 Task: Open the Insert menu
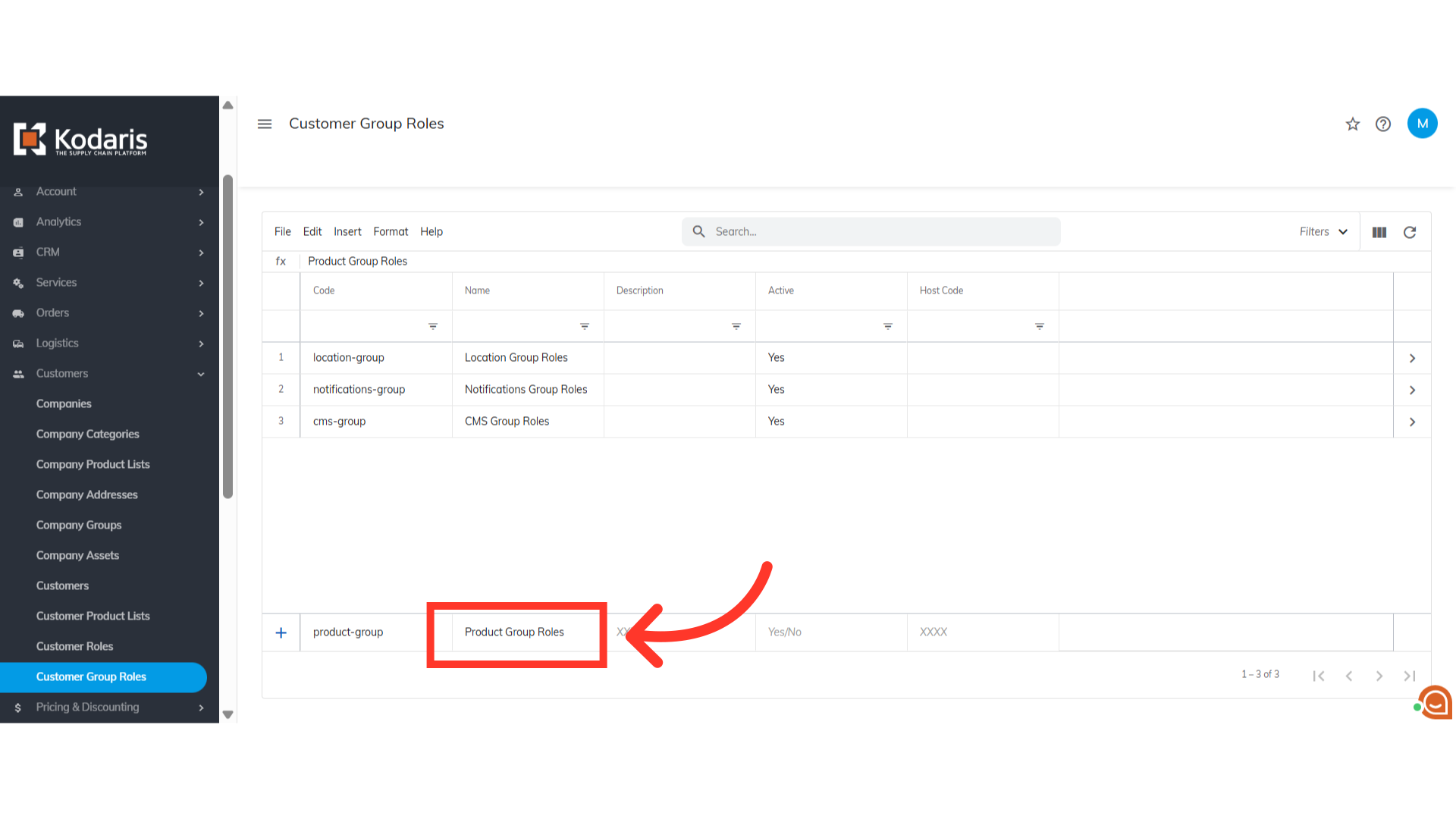(347, 232)
